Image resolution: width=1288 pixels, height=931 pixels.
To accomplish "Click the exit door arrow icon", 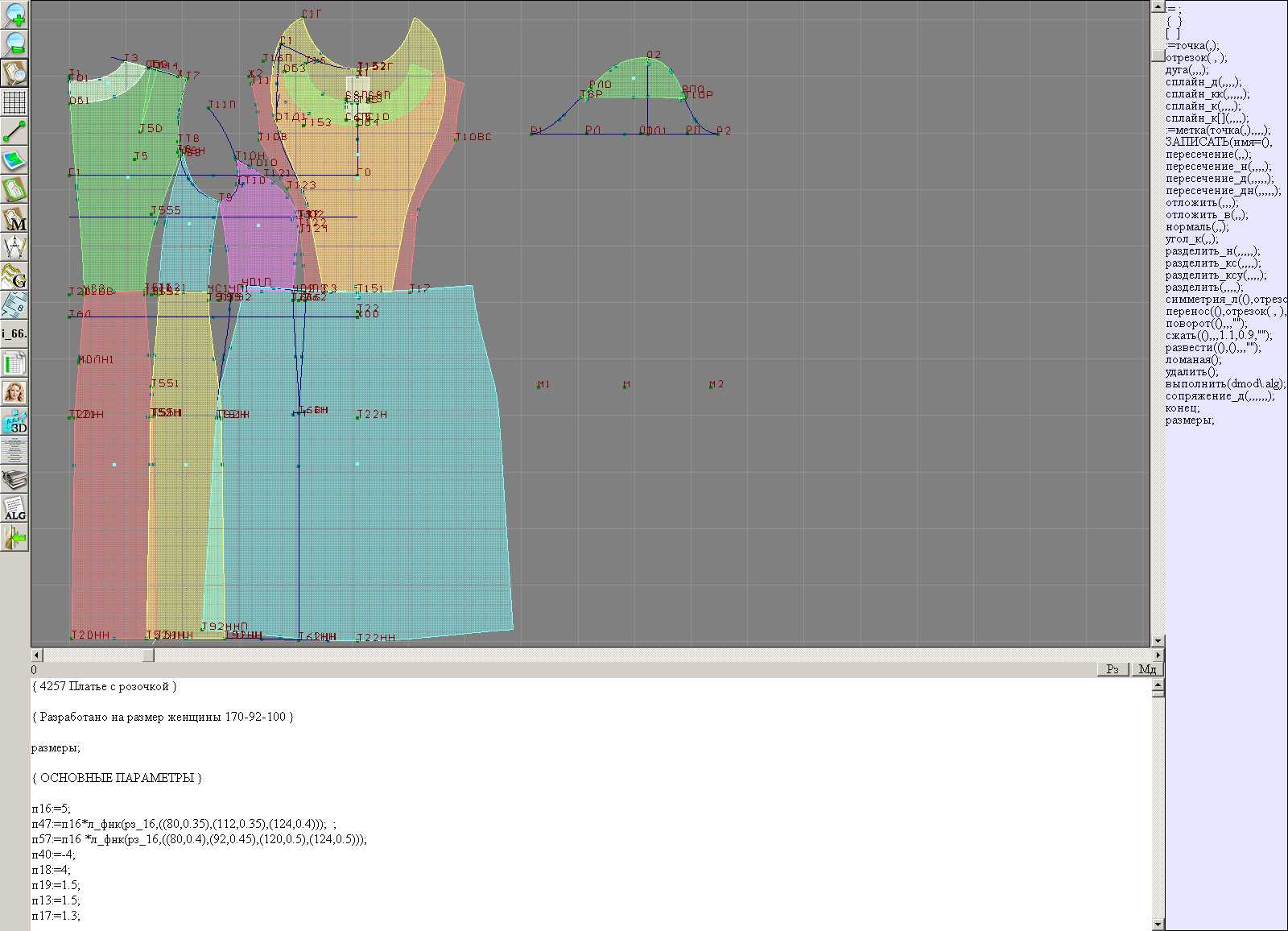I will coord(14,537).
